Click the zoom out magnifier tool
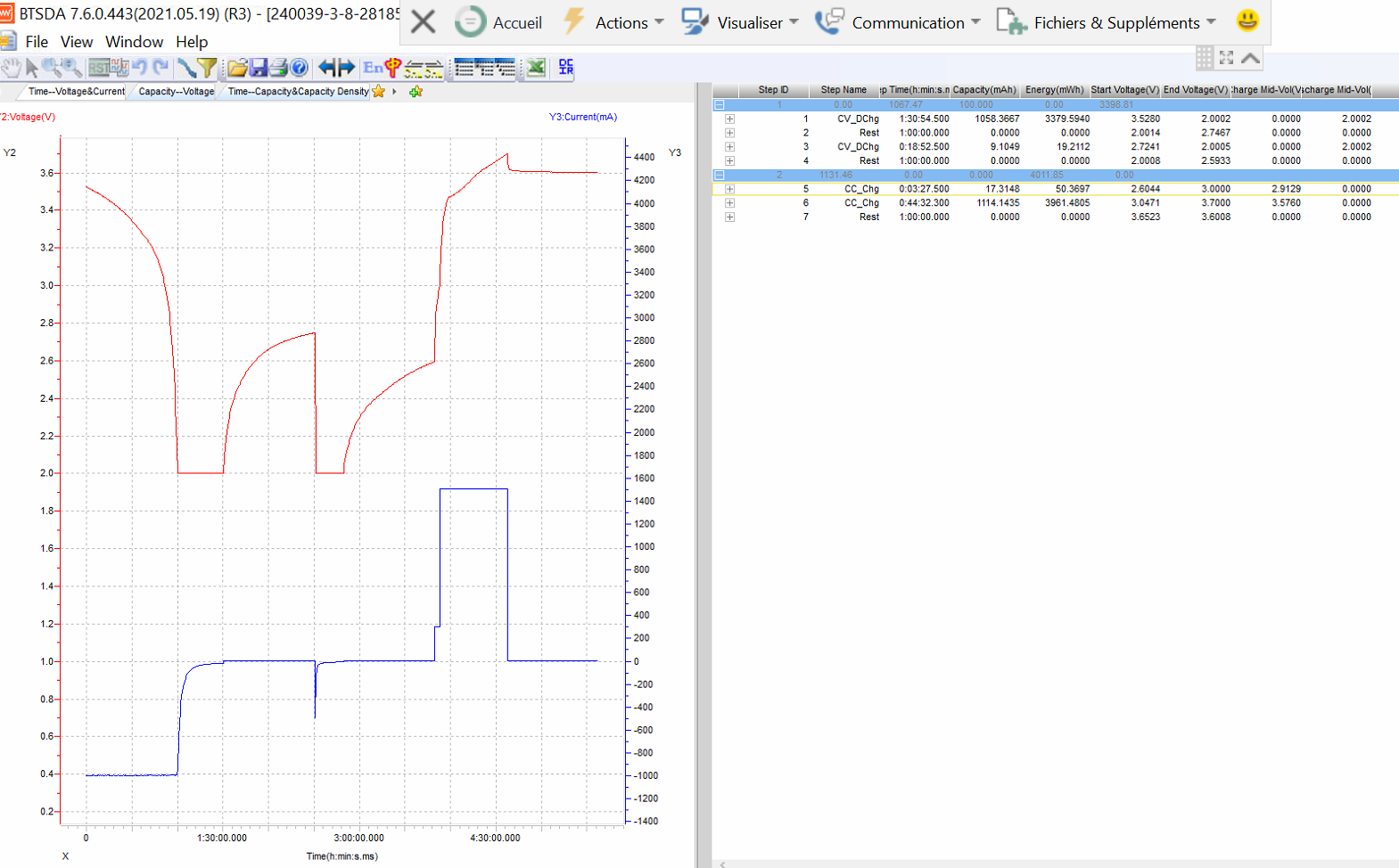 [72, 68]
